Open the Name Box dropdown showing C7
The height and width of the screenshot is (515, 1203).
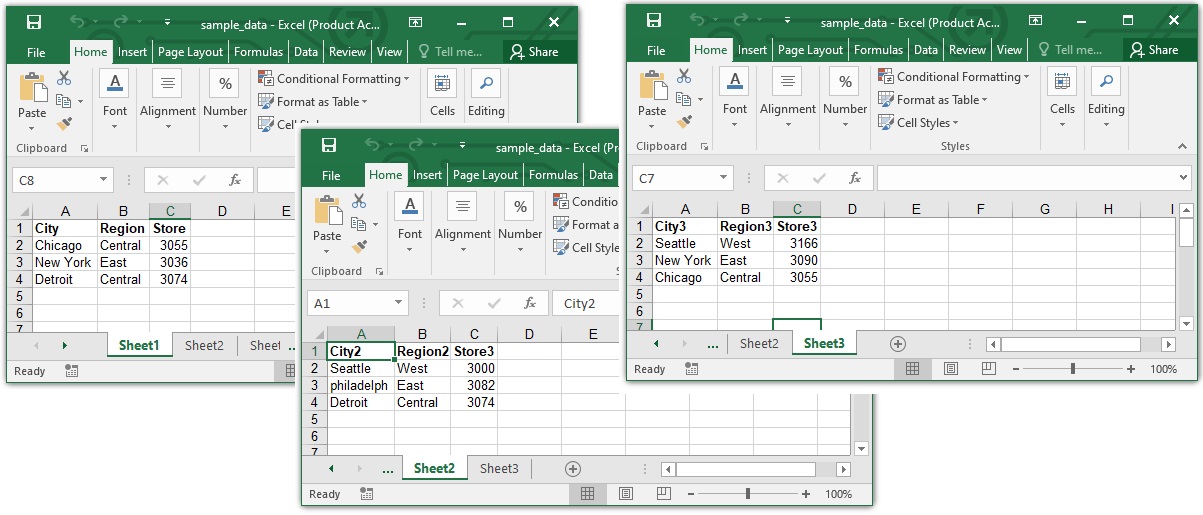pyautogui.click(x=724, y=178)
